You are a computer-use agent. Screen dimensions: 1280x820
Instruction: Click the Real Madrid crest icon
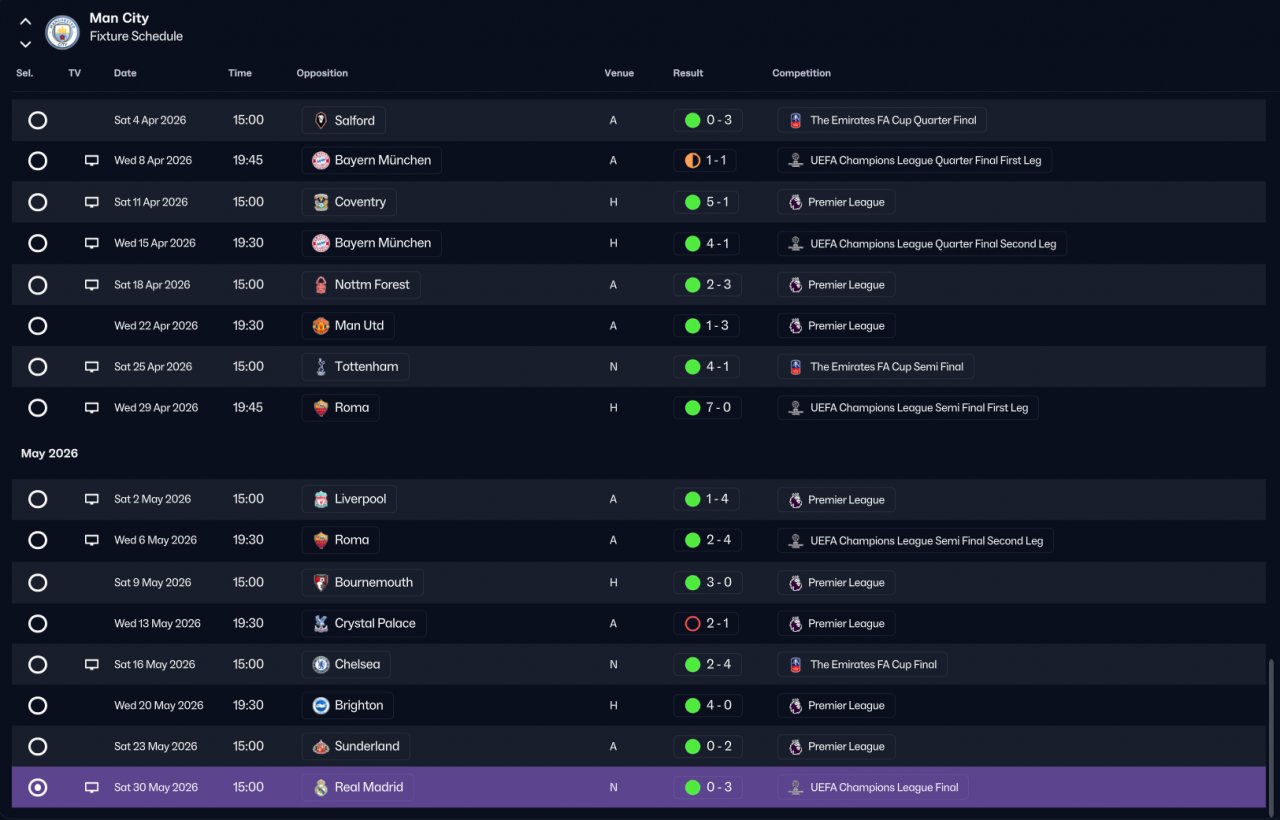coord(321,788)
